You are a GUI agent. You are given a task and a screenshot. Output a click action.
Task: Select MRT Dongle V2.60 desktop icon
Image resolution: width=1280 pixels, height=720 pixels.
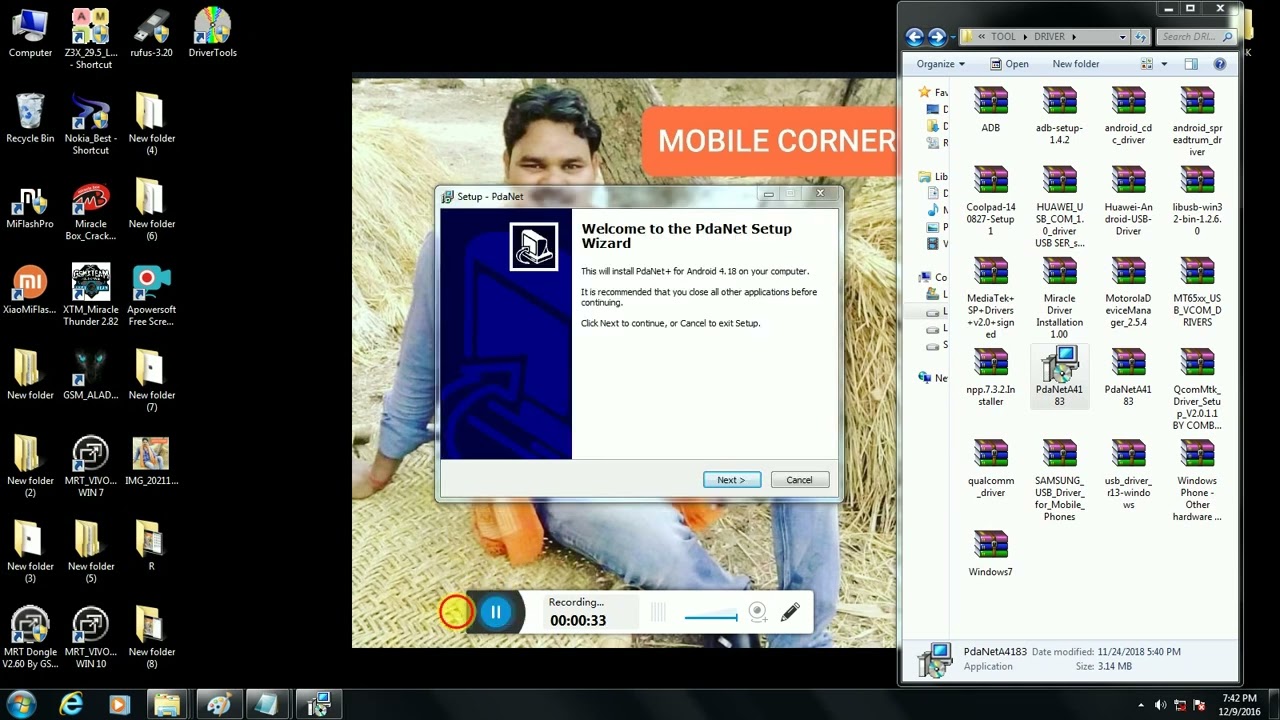[30, 638]
